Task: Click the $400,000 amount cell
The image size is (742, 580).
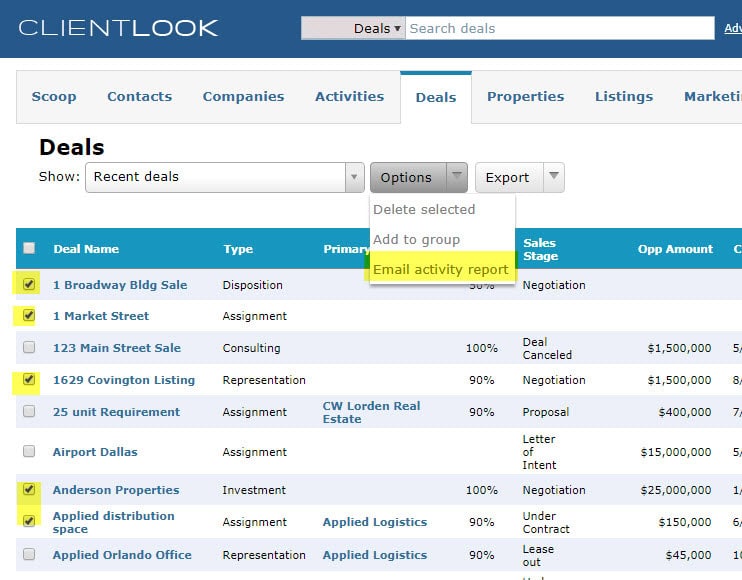Action: pos(685,412)
